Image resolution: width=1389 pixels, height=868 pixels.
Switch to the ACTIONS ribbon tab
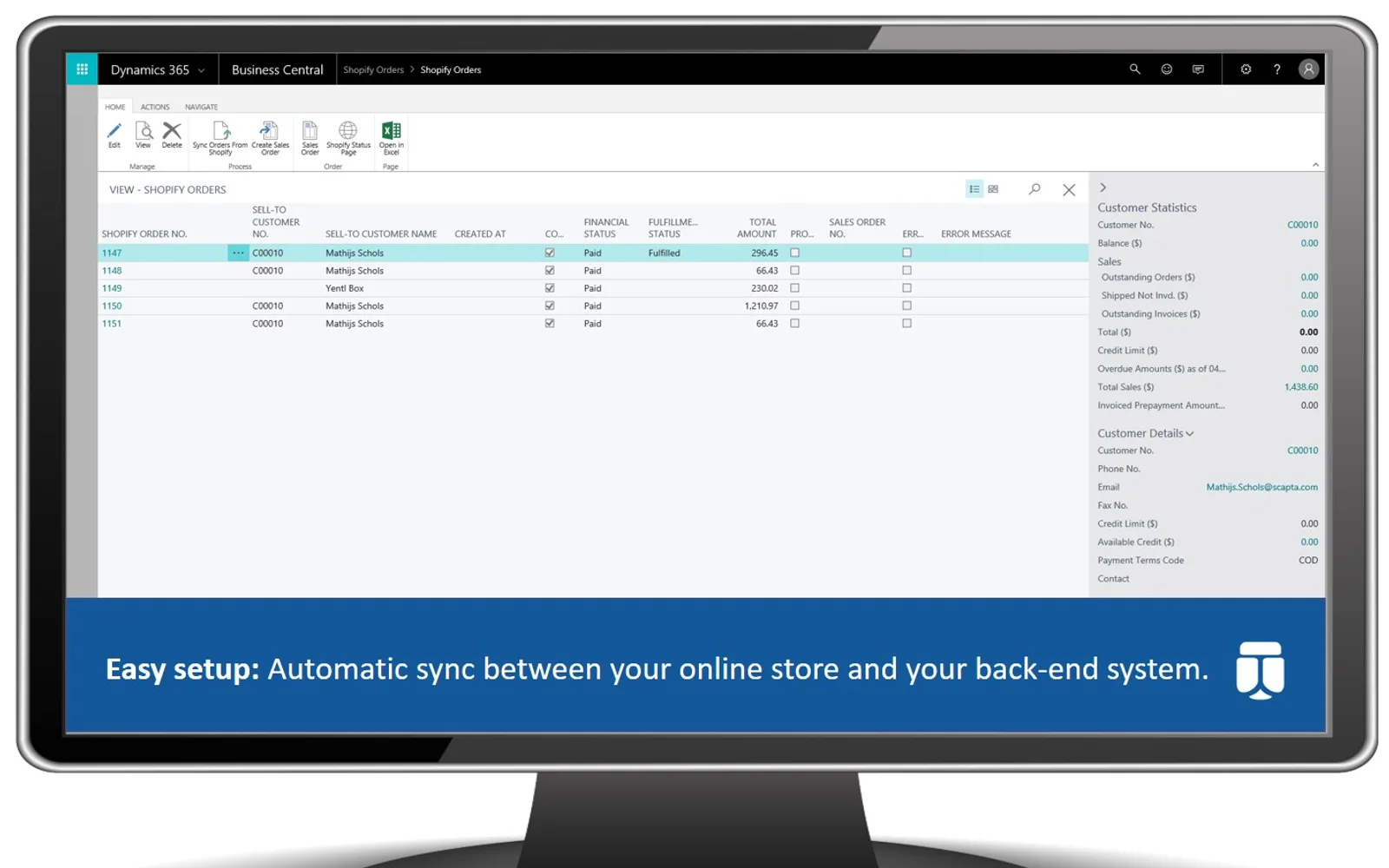[x=155, y=107]
